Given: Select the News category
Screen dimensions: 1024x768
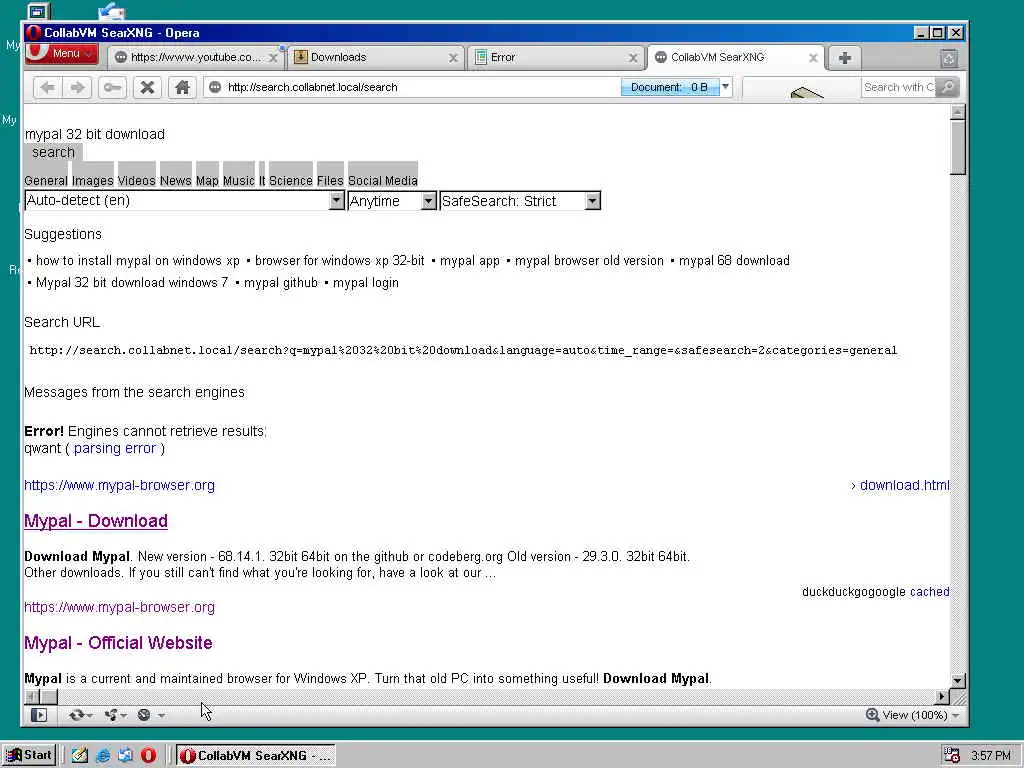Looking at the screenshot, I should point(176,180).
